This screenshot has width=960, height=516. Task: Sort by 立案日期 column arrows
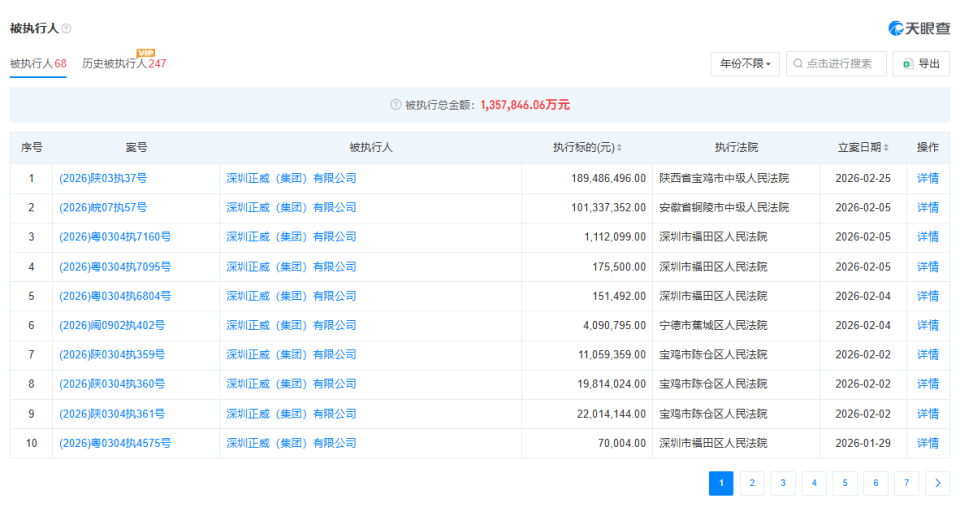click(x=886, y=148)
